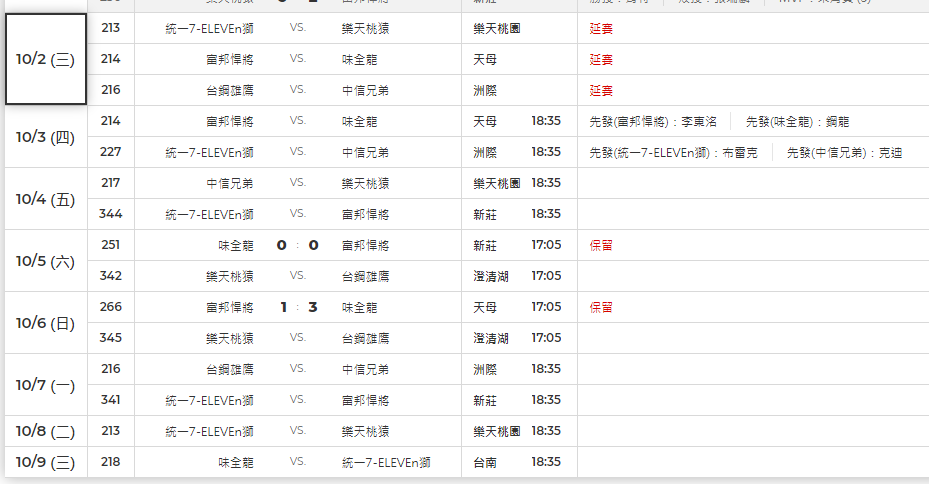Click 統一7-ELEVEn獅 in game 227 row
929x484 pixels.
[209, 152]
